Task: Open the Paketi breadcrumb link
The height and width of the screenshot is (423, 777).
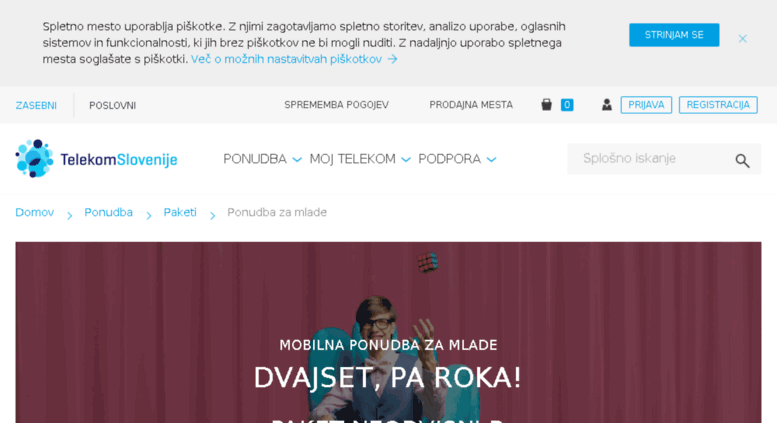Action: (180, 212)
